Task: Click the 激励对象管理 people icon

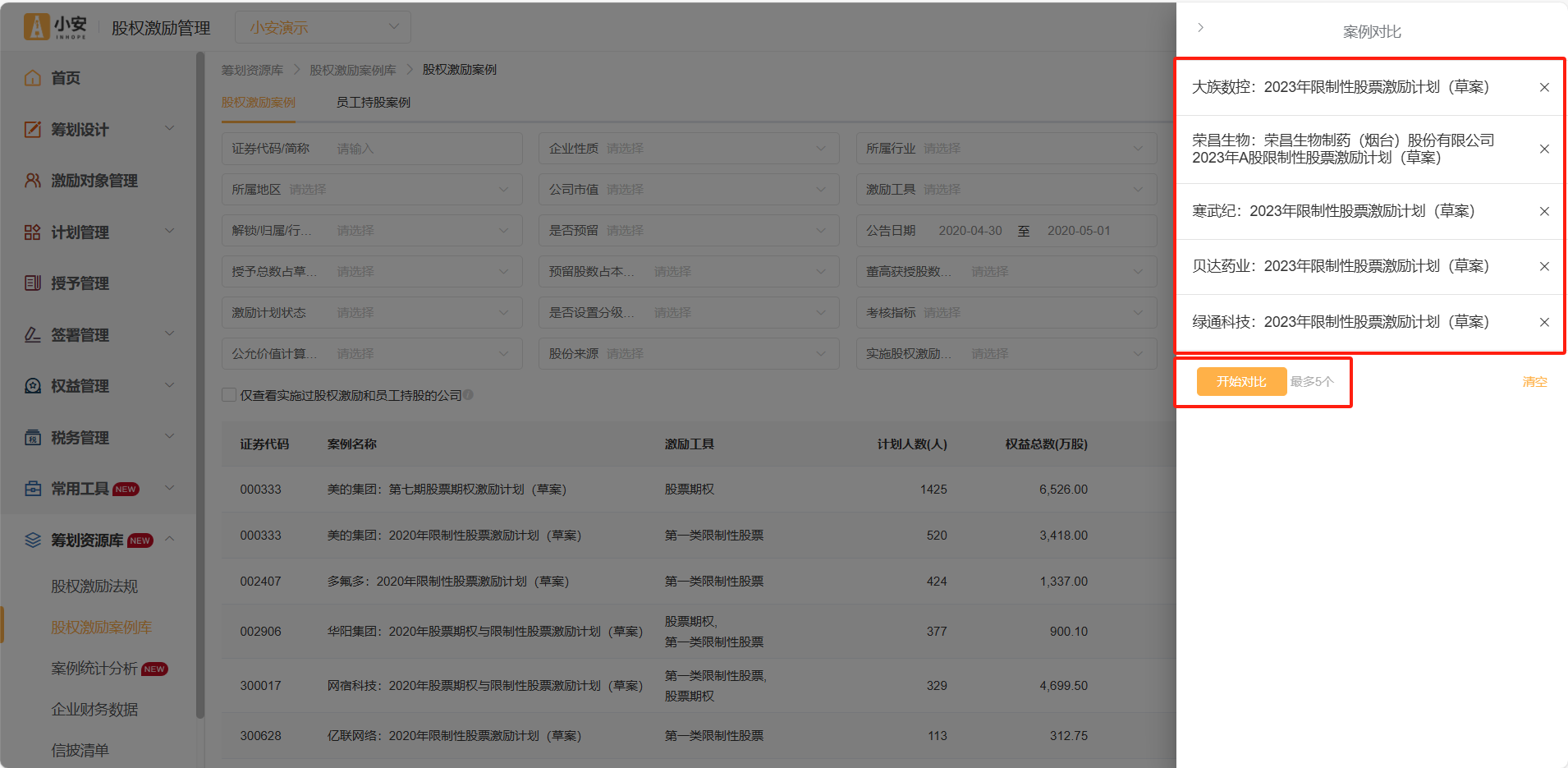Action: tap(33, 181)
